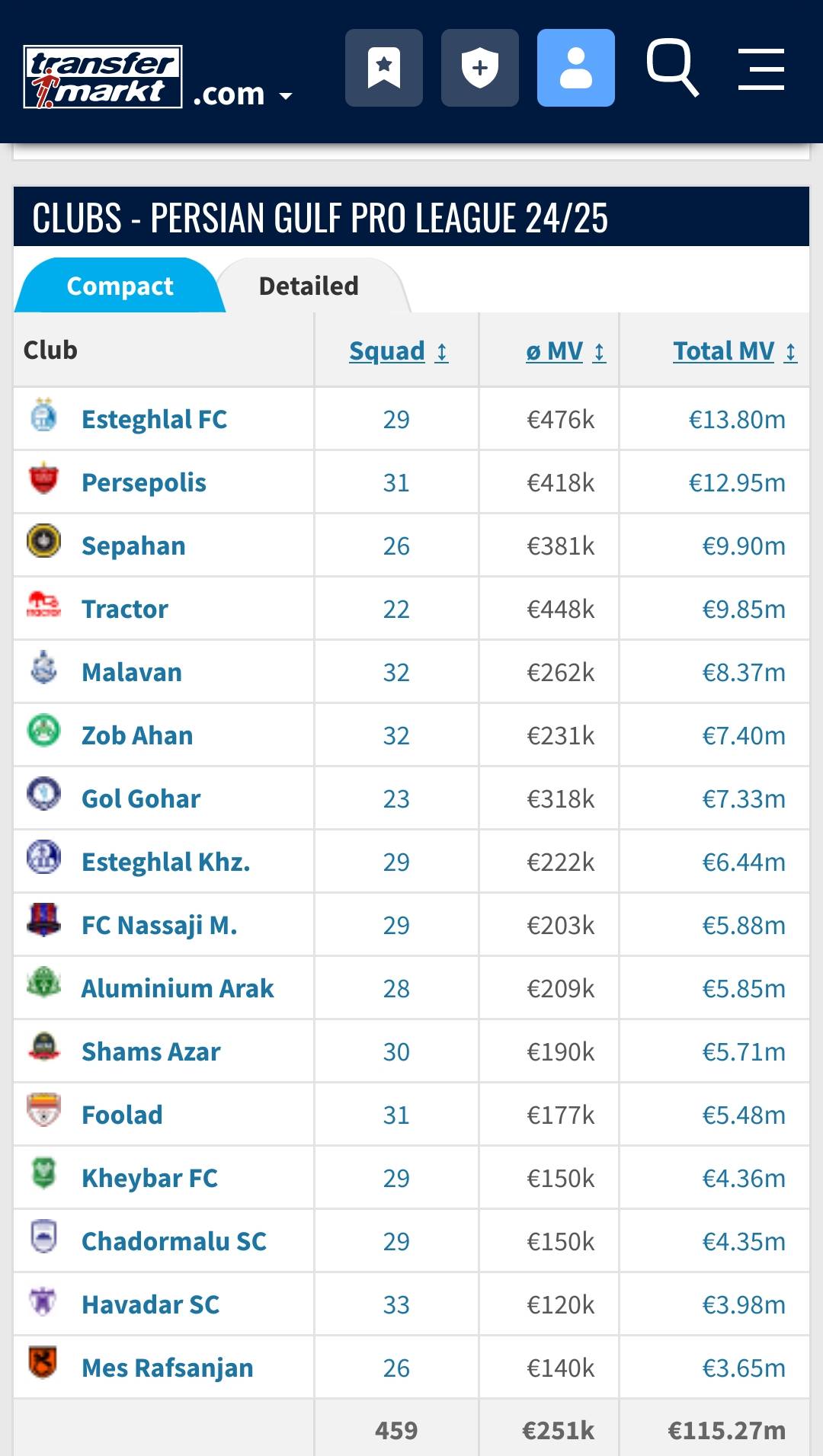Sort table by ø MV column

coord(565,350)
